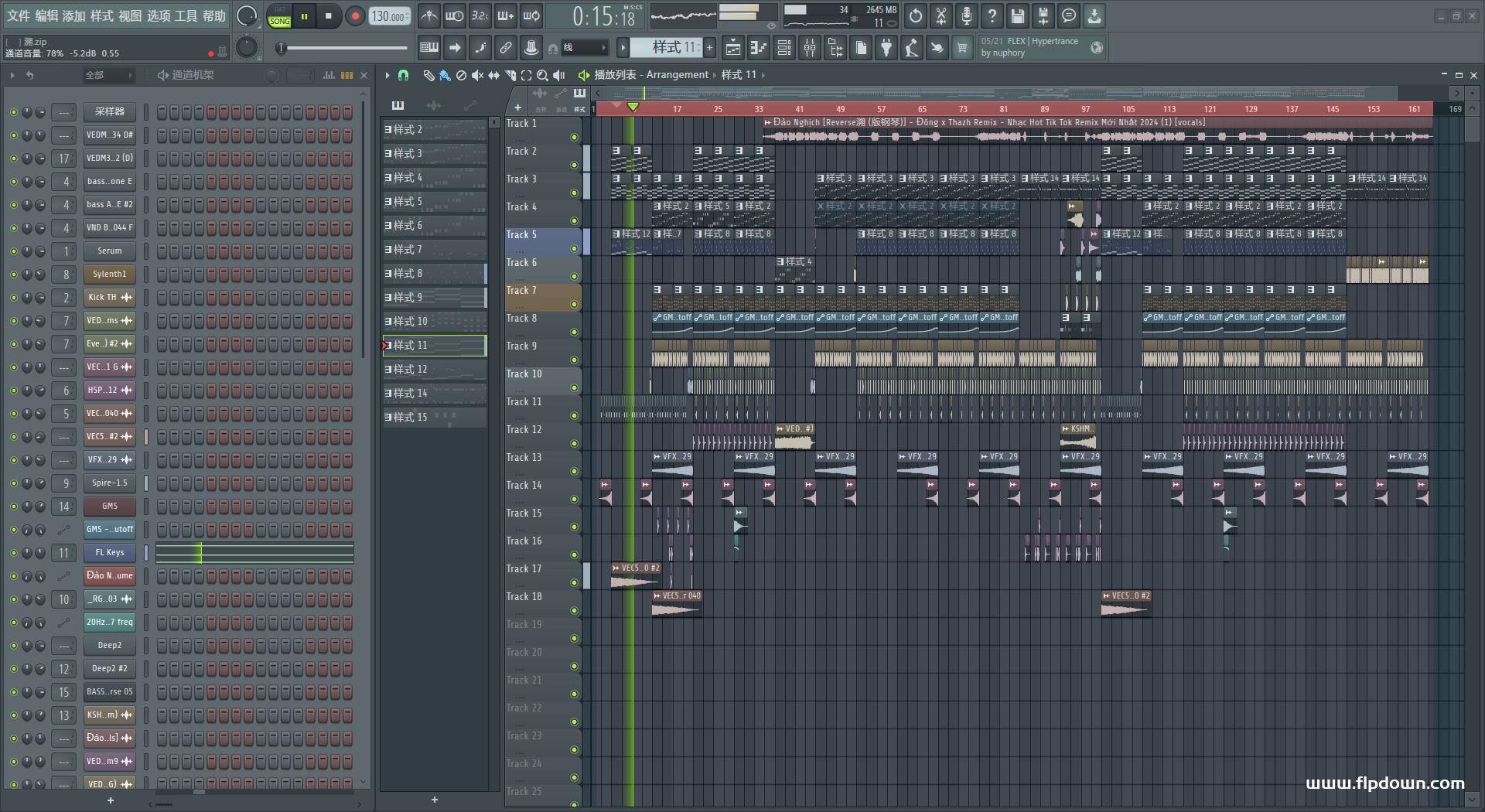The height and width of the screenshot is (812, 1485).
Task: Toggle mute light on Track 9
Action: click(x=574, y=360)
